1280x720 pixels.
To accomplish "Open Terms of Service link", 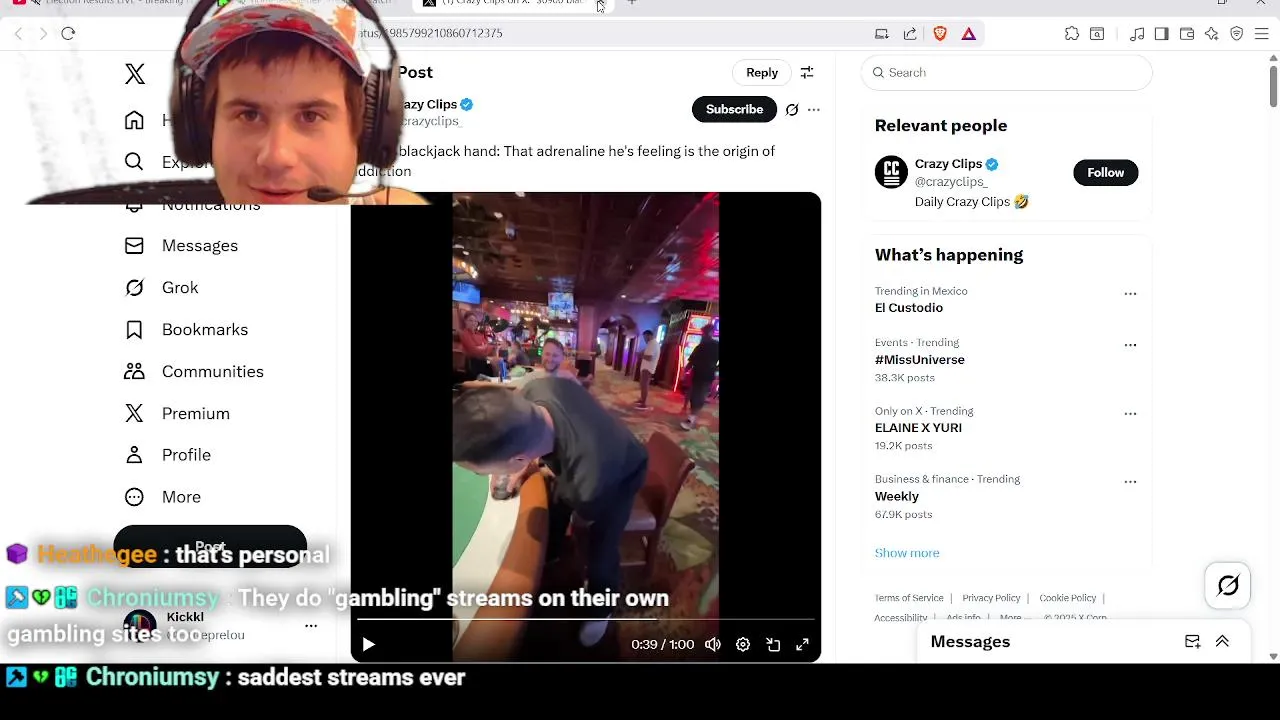I will tap(909, 598).
